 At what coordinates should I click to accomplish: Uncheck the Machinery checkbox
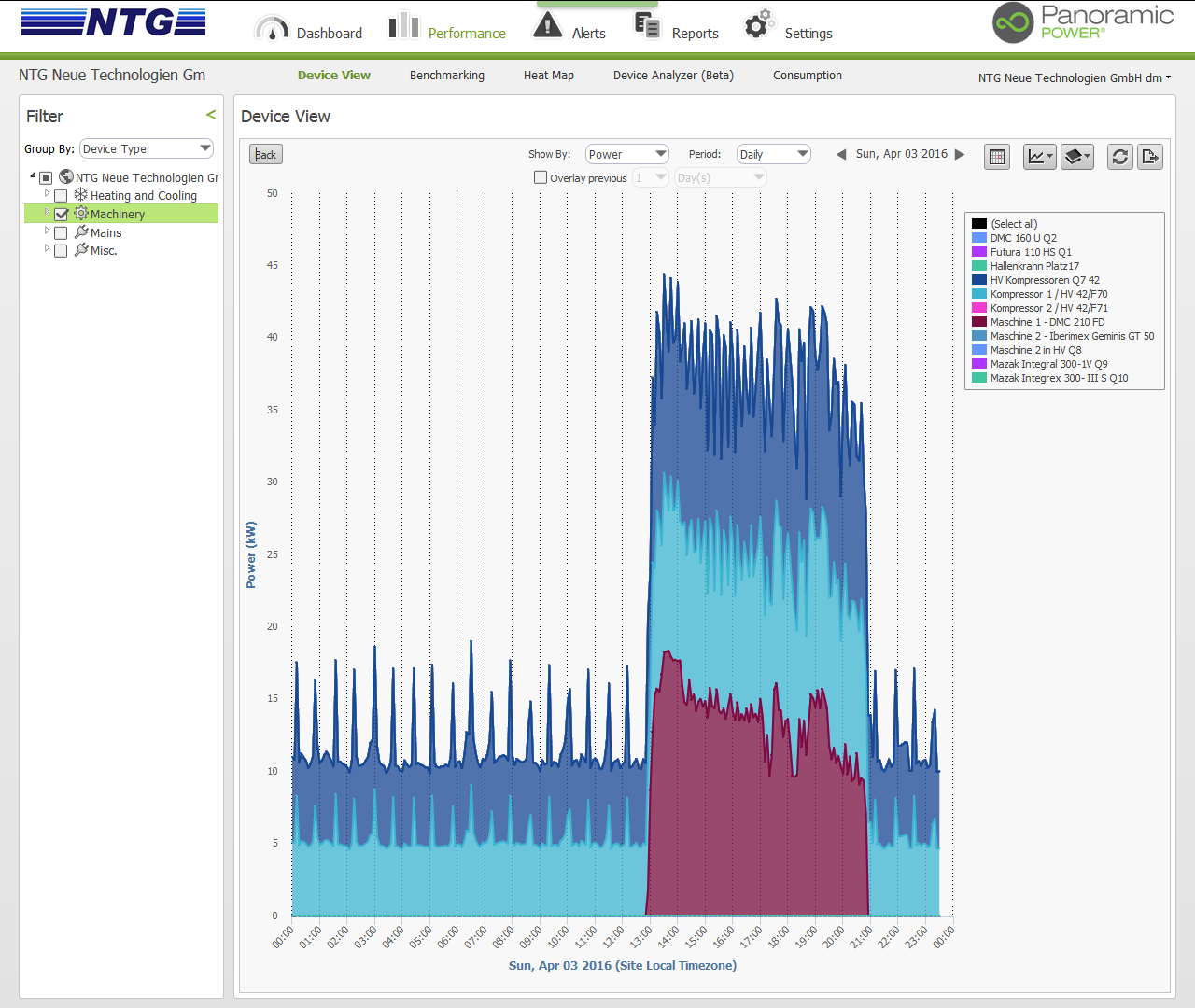point(62,215)
